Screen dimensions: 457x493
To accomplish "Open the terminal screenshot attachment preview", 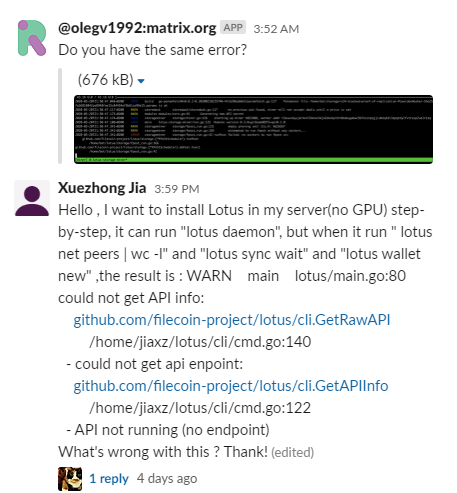I will (x=253, y=129).
